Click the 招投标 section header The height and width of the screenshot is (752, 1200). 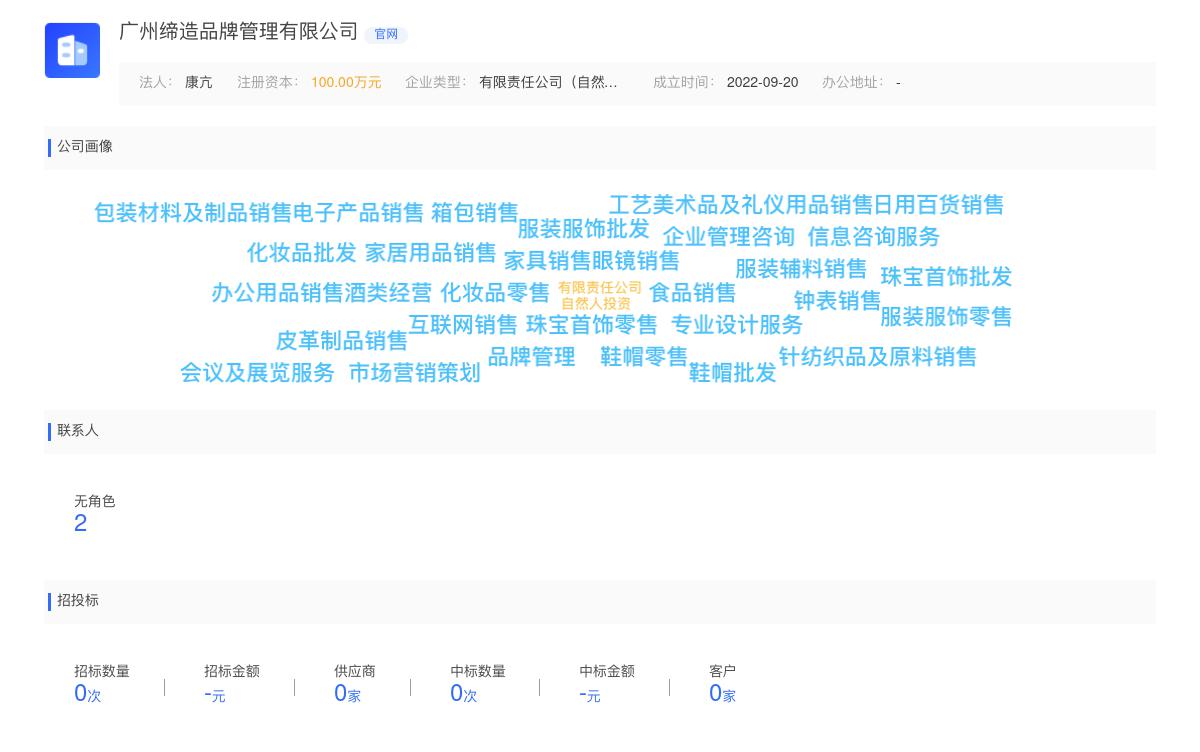point(78,601)
